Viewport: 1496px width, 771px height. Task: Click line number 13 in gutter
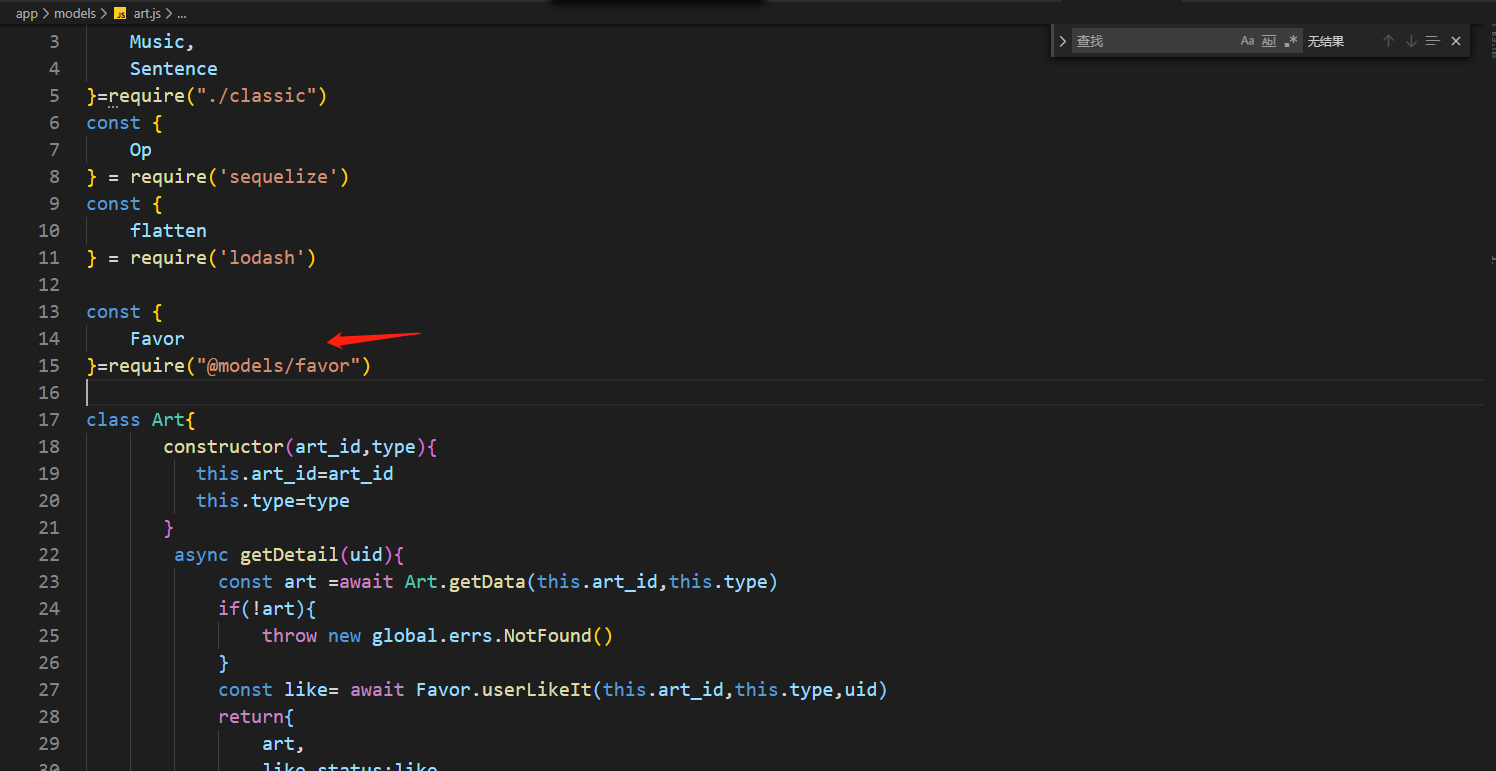click(x=49, y=311)
